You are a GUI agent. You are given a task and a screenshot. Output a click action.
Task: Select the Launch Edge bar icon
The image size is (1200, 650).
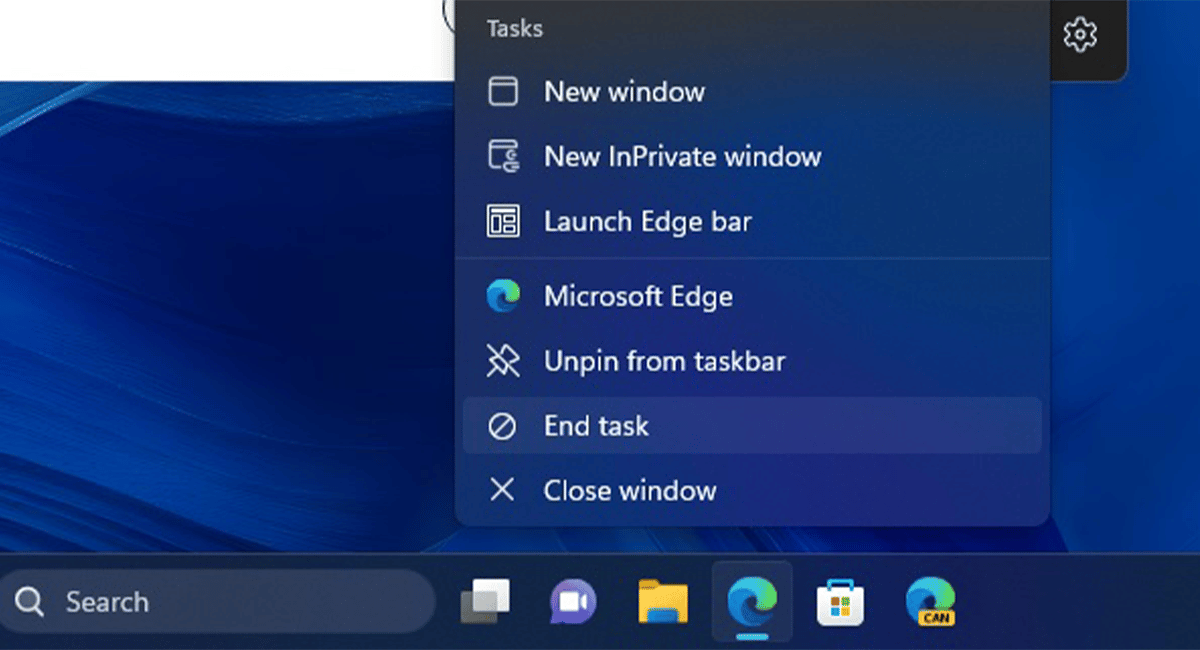tap(503, 221)
